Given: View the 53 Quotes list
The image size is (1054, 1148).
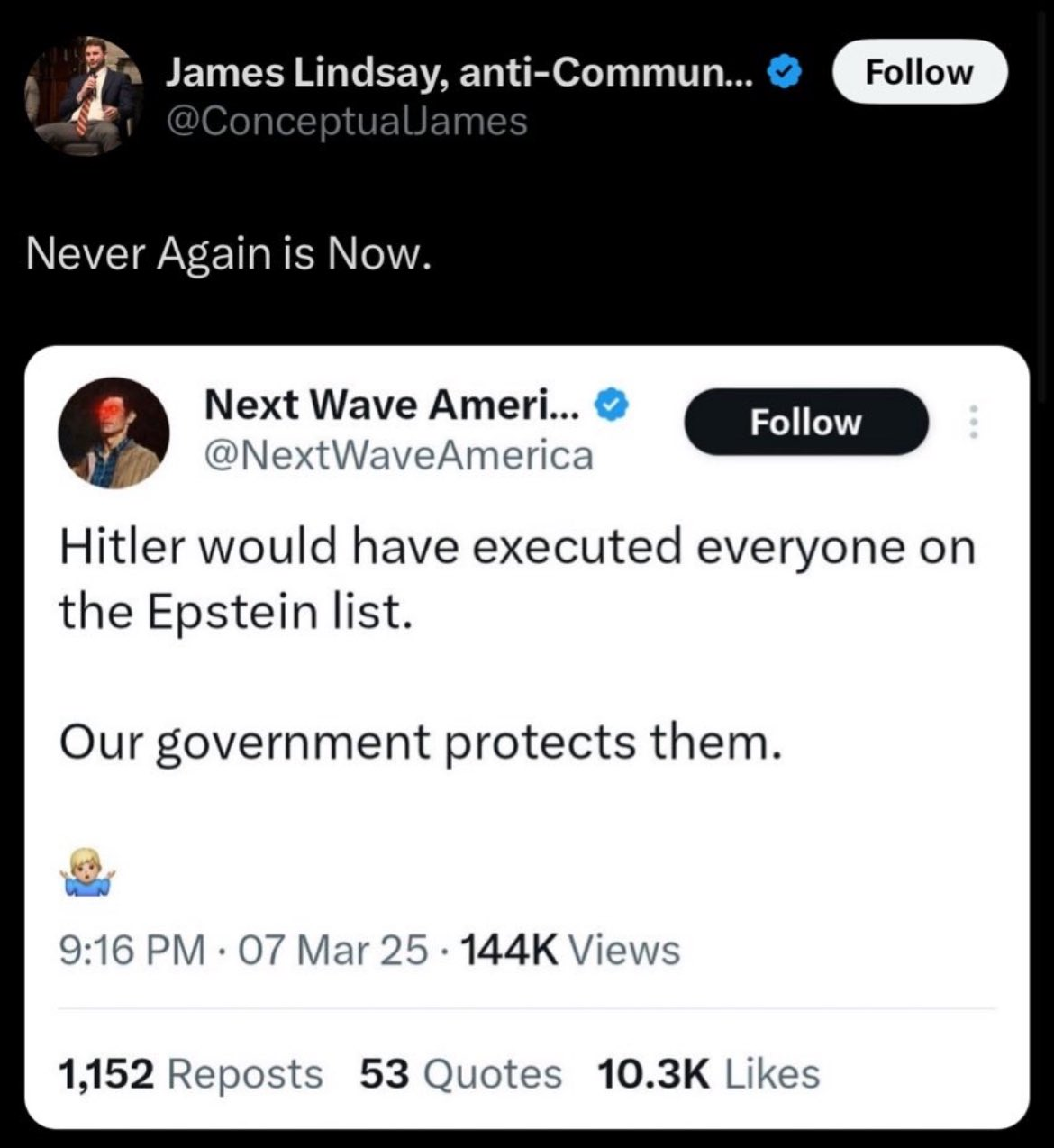Looking at the screenshot, I should pyautogui.click(x=460, y=1074).
